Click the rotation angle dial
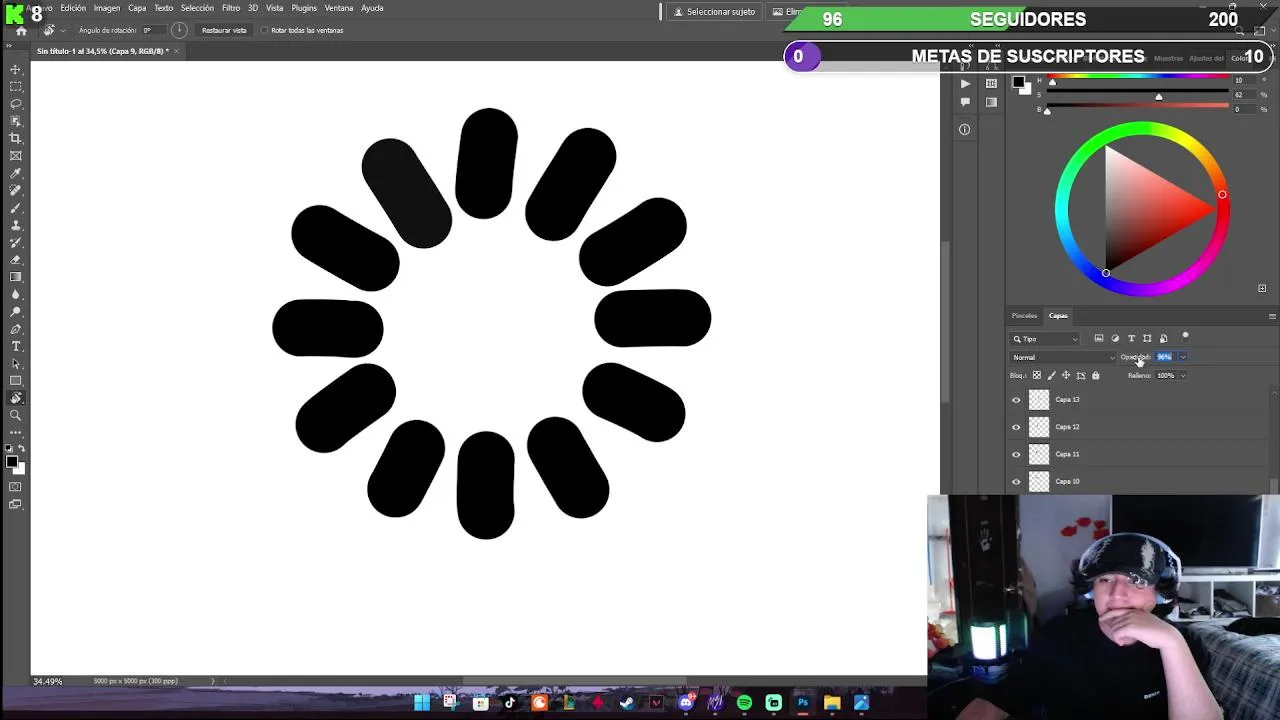1280x720 pixels. pos(179,30)
